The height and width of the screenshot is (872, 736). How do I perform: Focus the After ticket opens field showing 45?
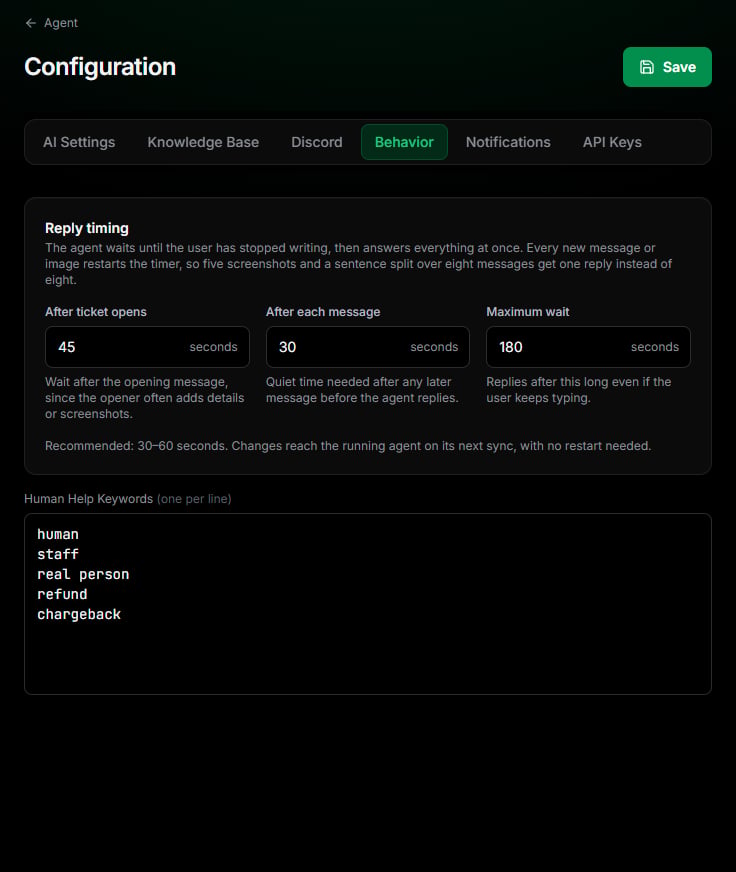147,347
